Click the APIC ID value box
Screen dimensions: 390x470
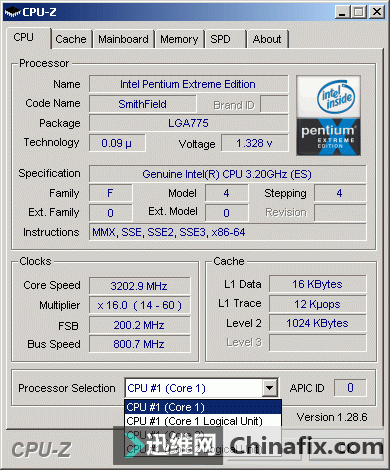pos(350,388)
